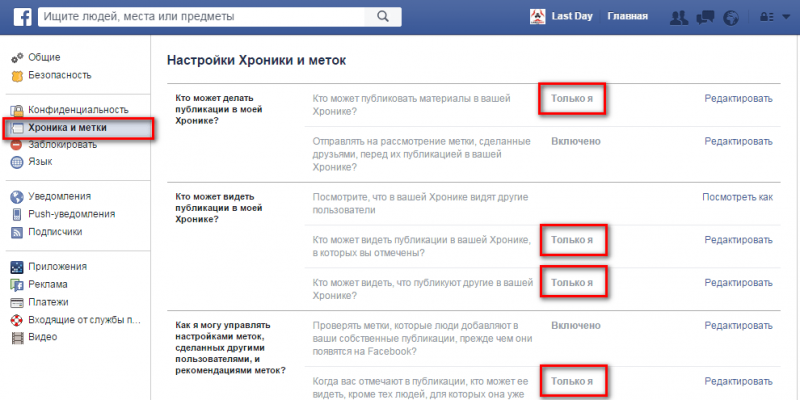Click Кто может публиковать материалы question

(412, 105)
